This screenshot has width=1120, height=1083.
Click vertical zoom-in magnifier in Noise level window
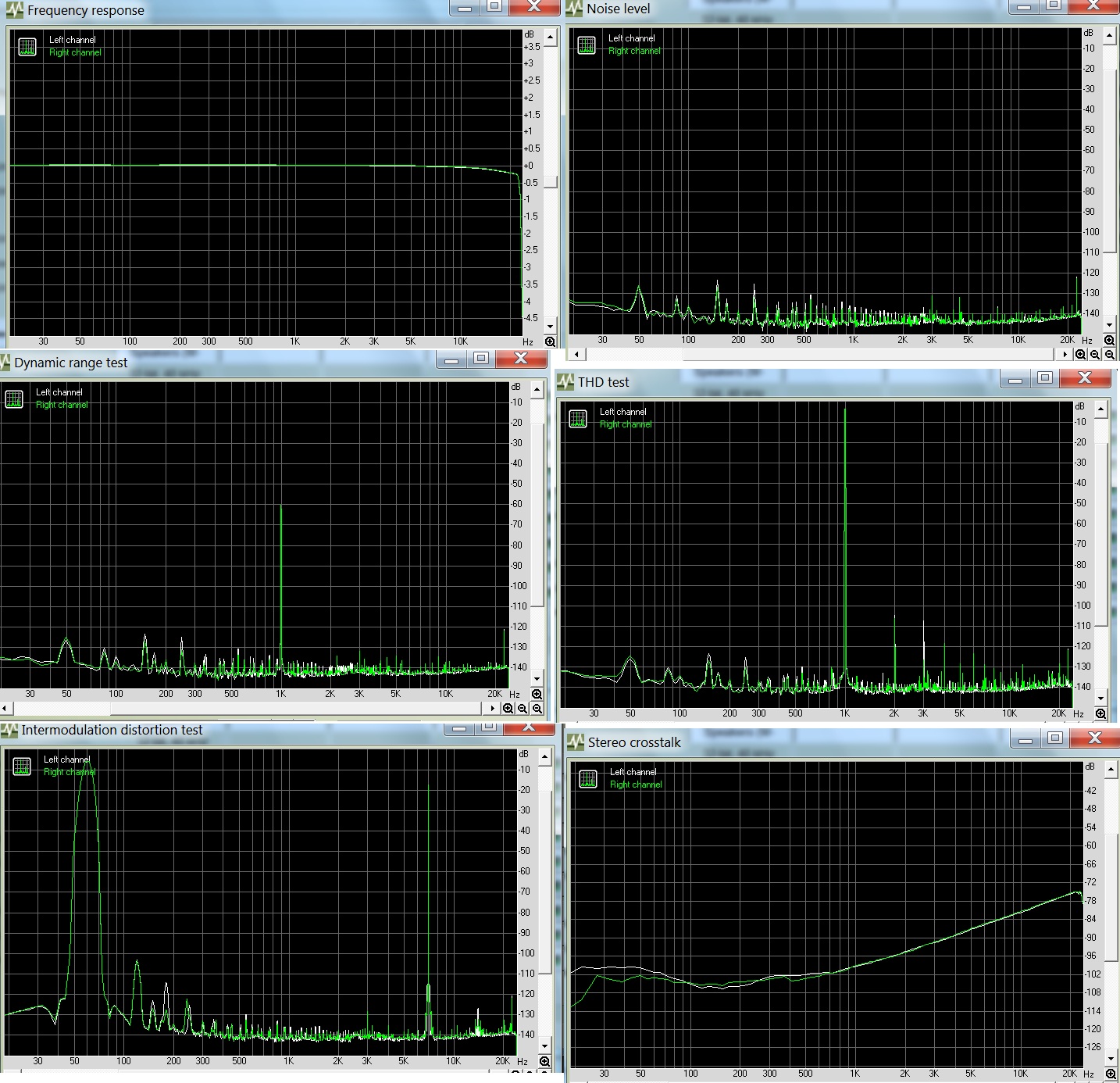coord(1110,341)
